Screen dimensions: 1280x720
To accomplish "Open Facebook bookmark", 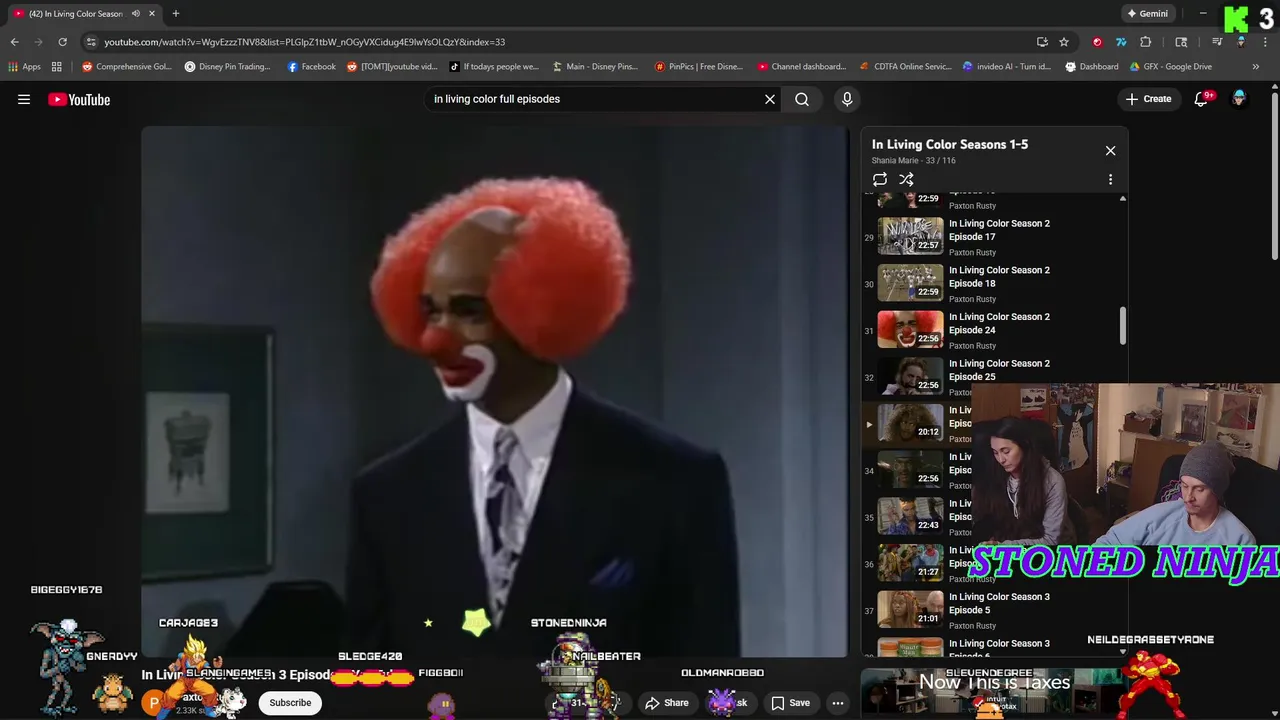I will (311, 67).
